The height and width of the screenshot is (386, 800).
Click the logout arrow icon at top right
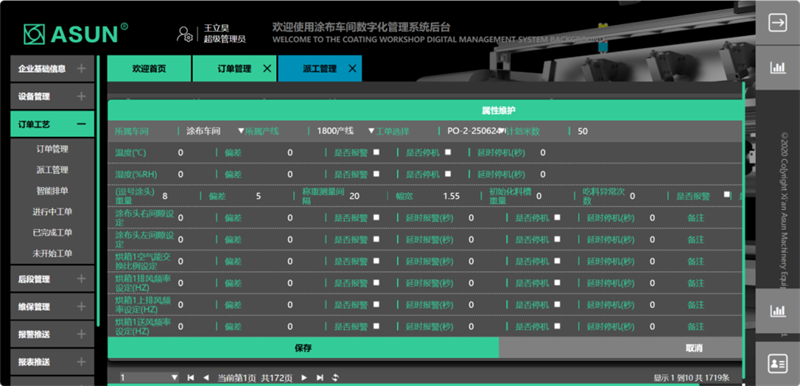click(x=778, y=23)
